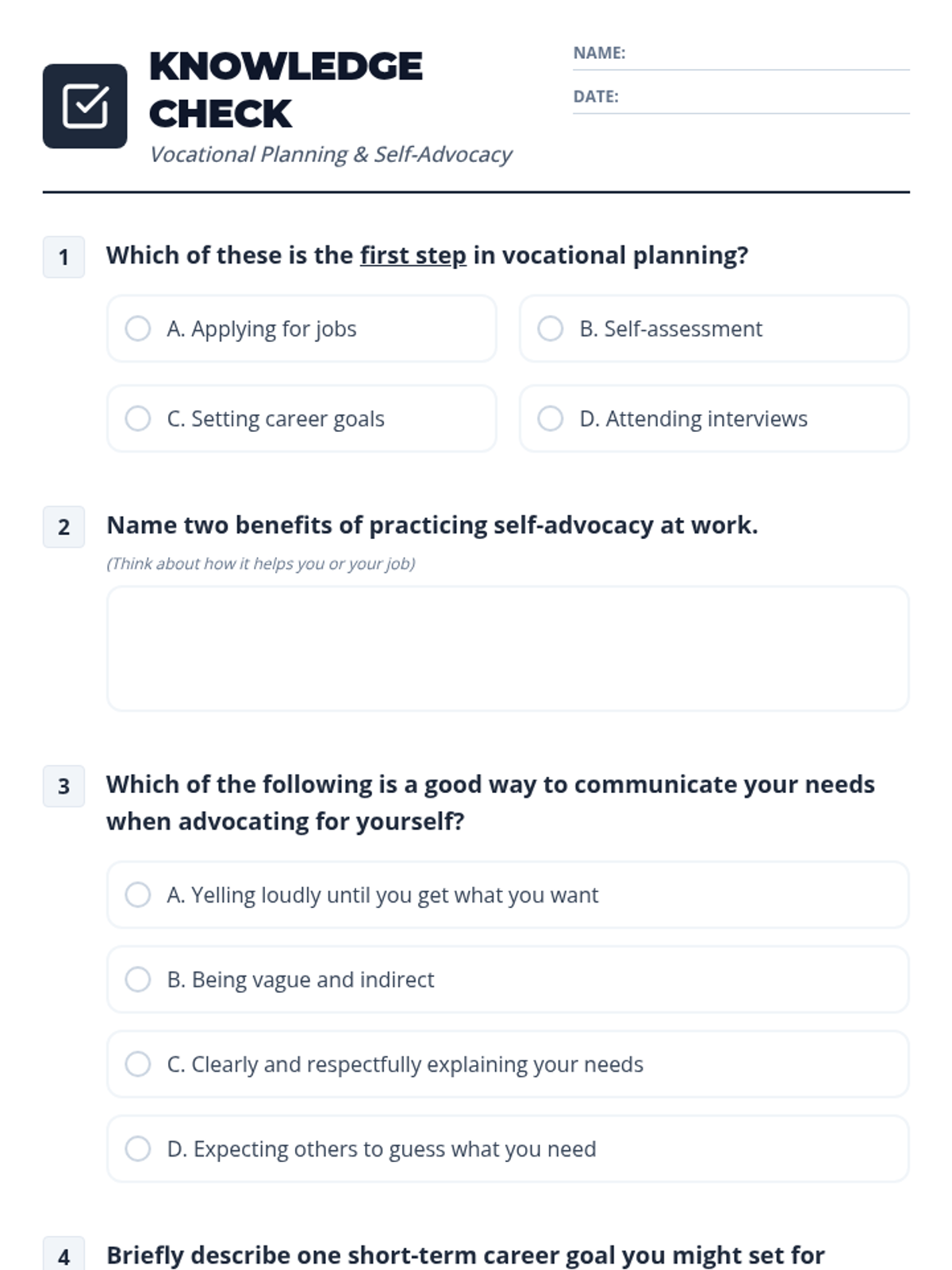Click the Vocational Planning & Self-Advocacy subtitle

coord(331,154)
